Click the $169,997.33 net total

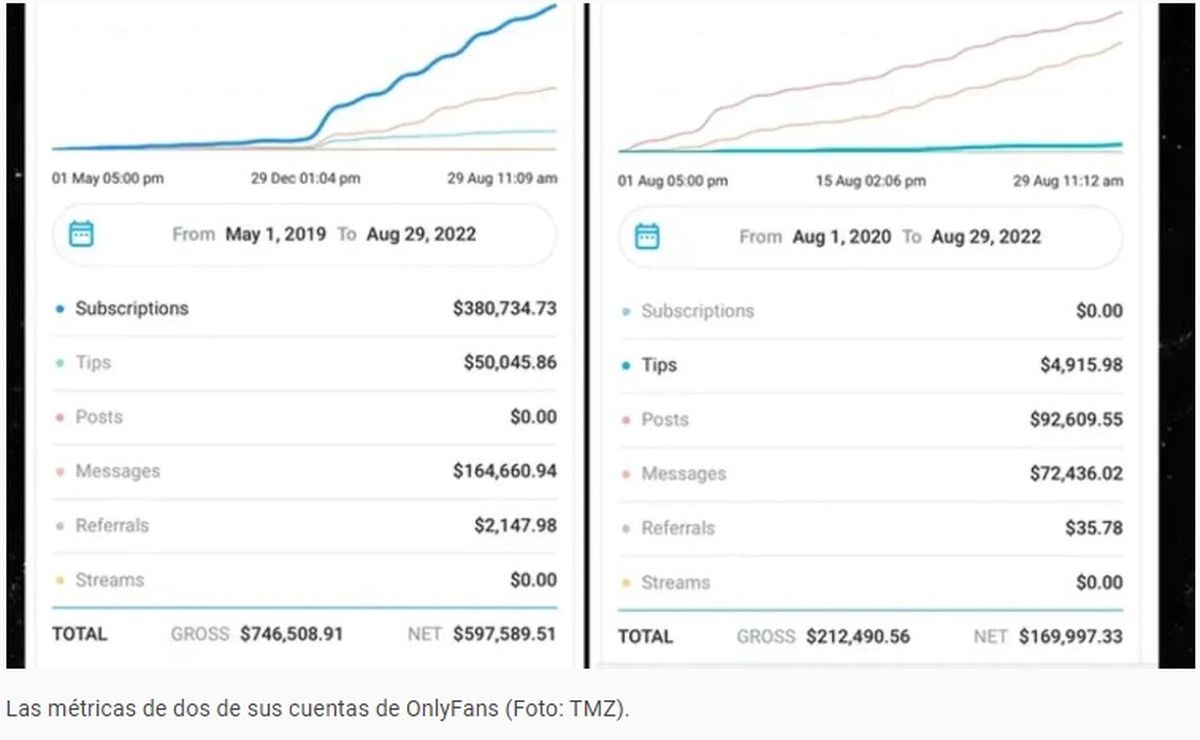coord(1071,636)
